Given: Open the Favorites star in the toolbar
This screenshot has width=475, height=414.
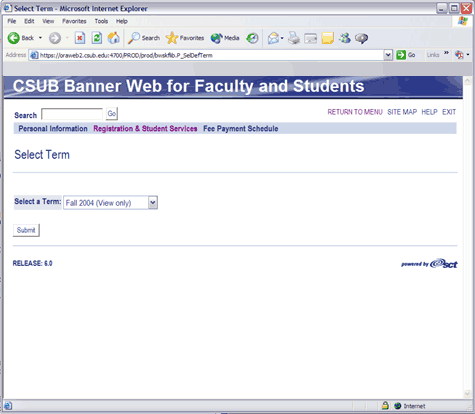Looking at the screenshot, I should (x=185, y=38).
